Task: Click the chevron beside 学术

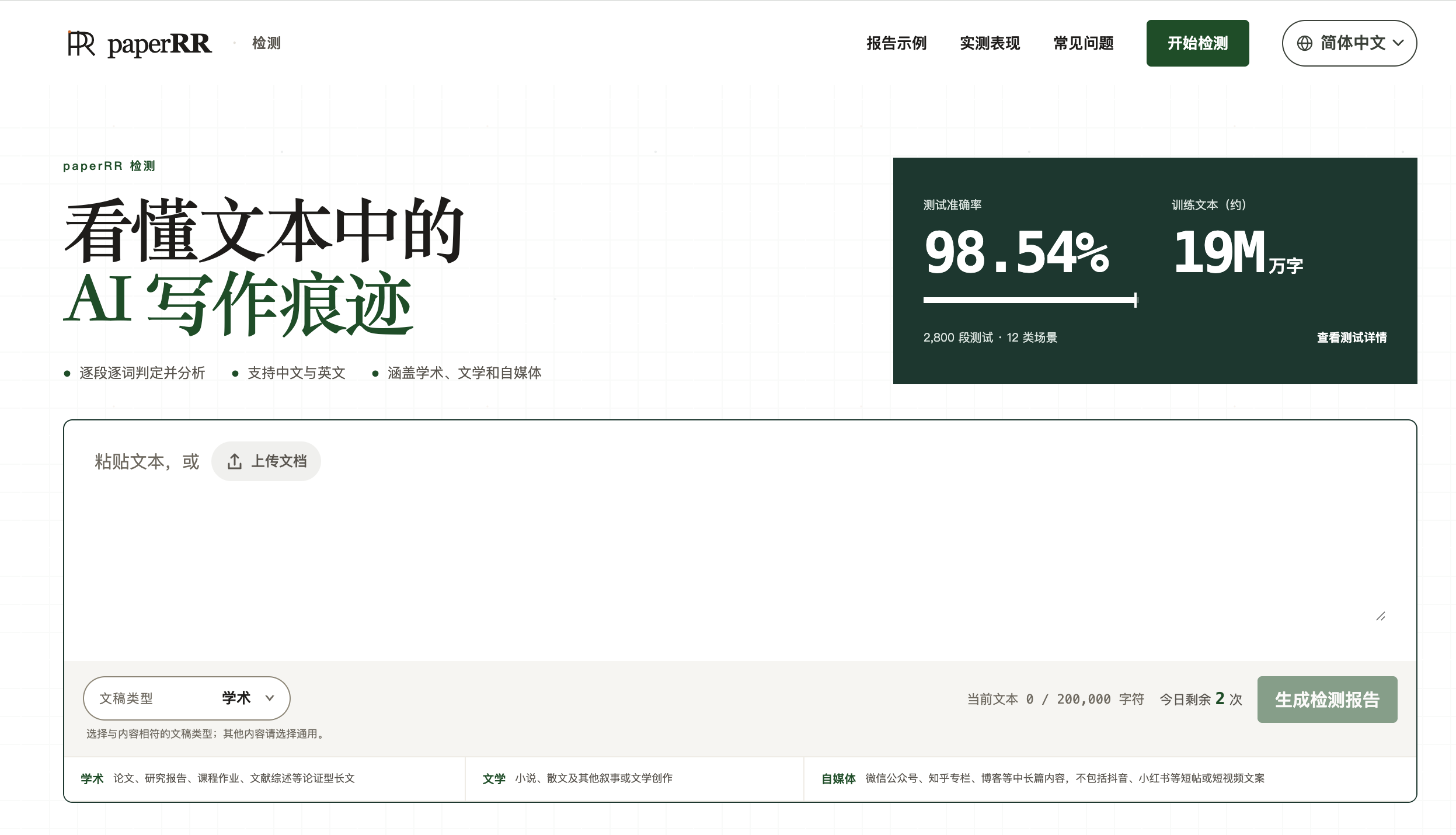Action: click(x=270, y=698)
